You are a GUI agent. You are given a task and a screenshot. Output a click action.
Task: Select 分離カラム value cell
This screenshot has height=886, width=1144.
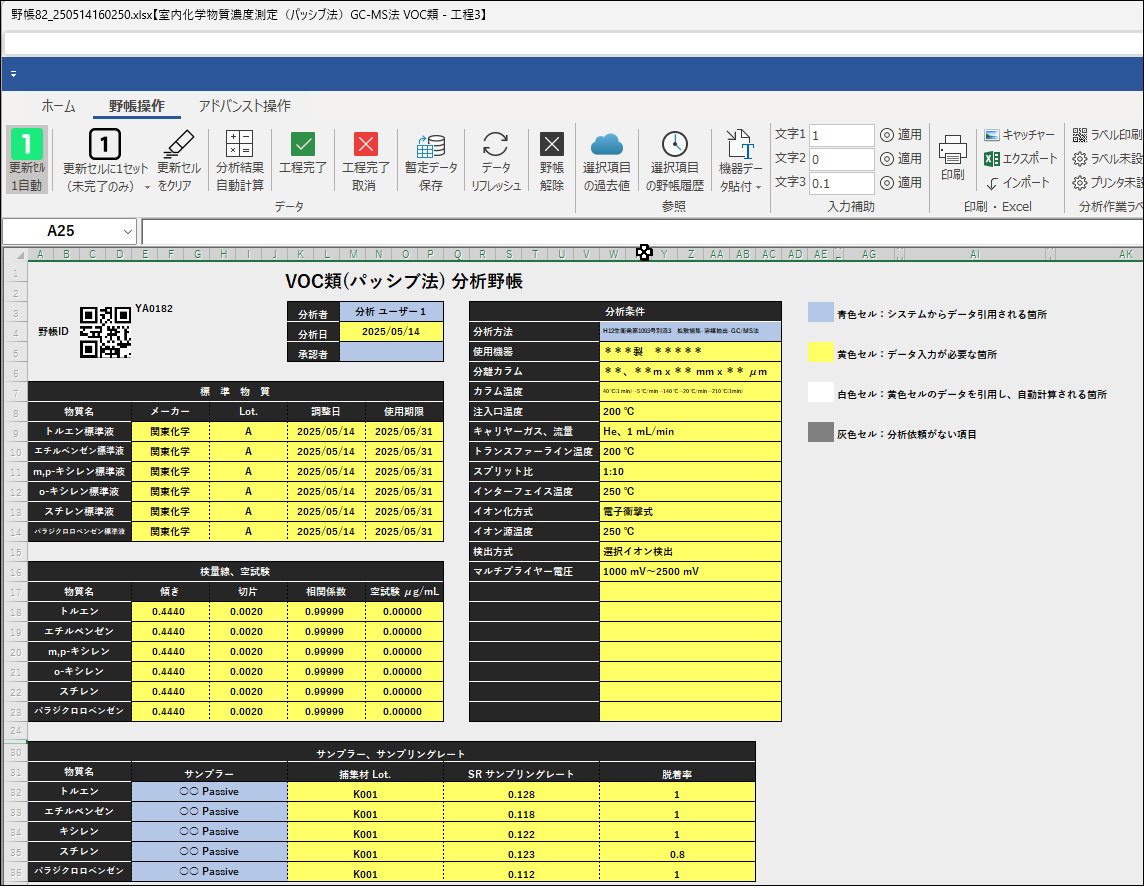point(690,371)
